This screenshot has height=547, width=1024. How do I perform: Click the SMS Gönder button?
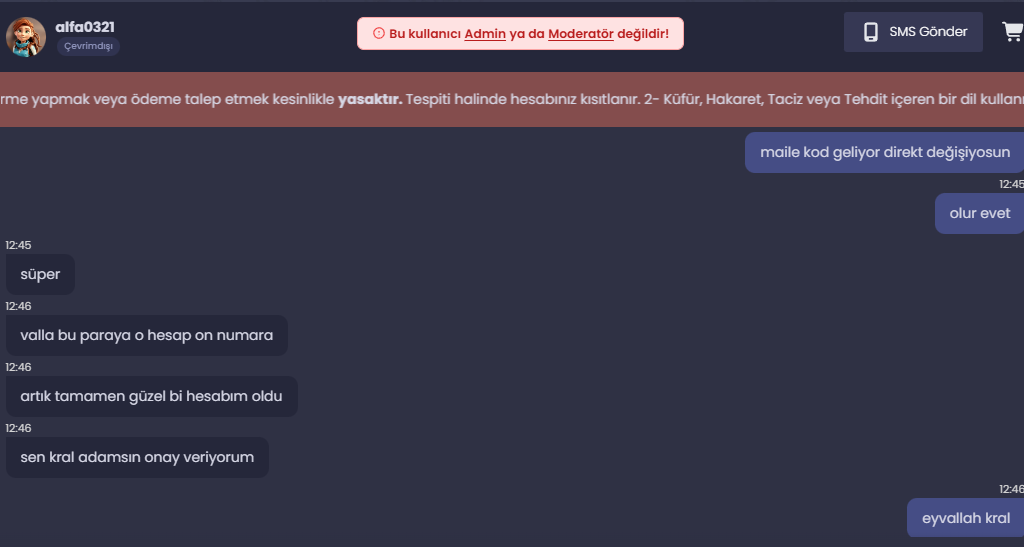913,32
